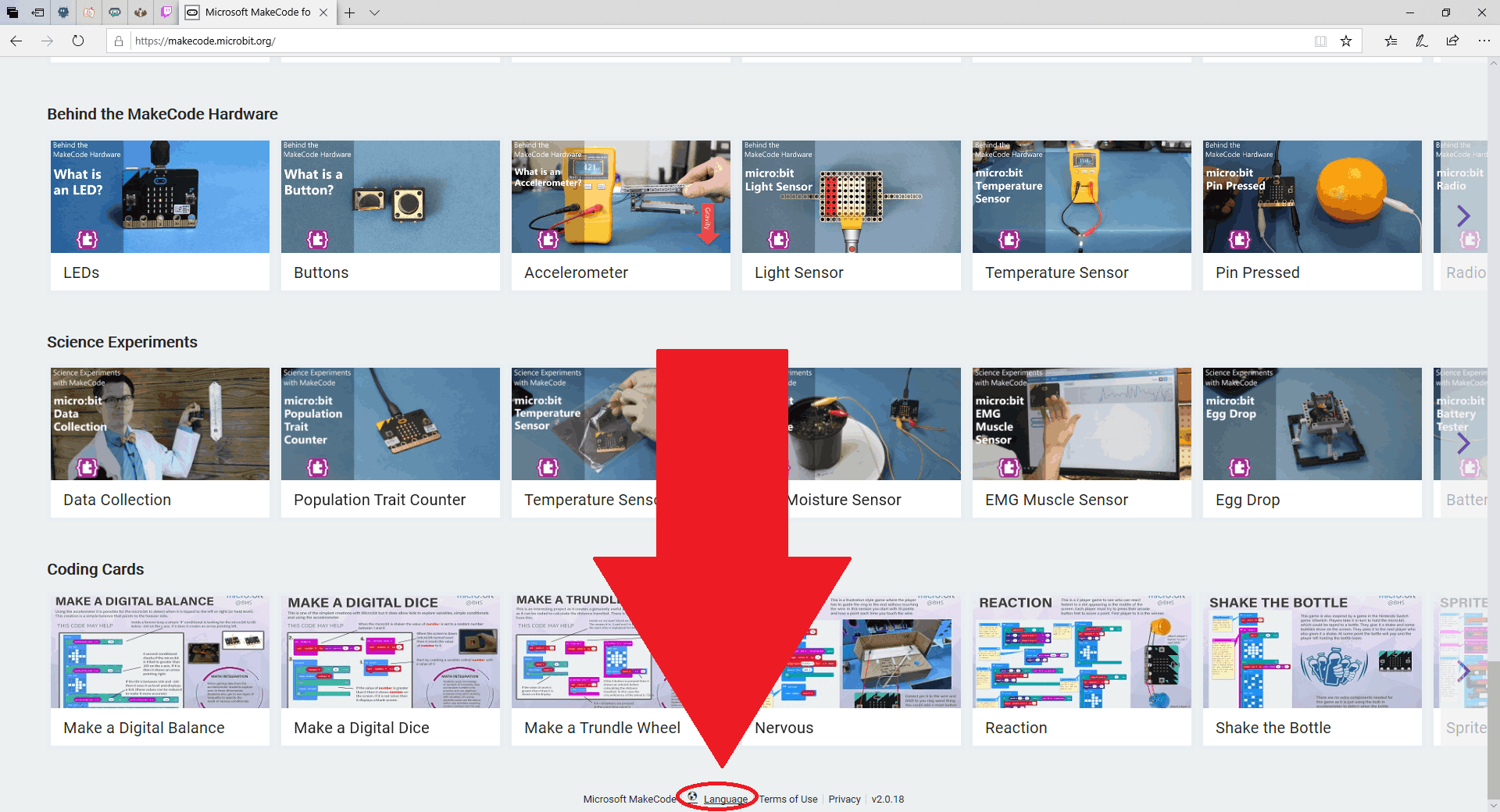
Task: Click the favorites star in the address bar
Action: point(1346,41)
